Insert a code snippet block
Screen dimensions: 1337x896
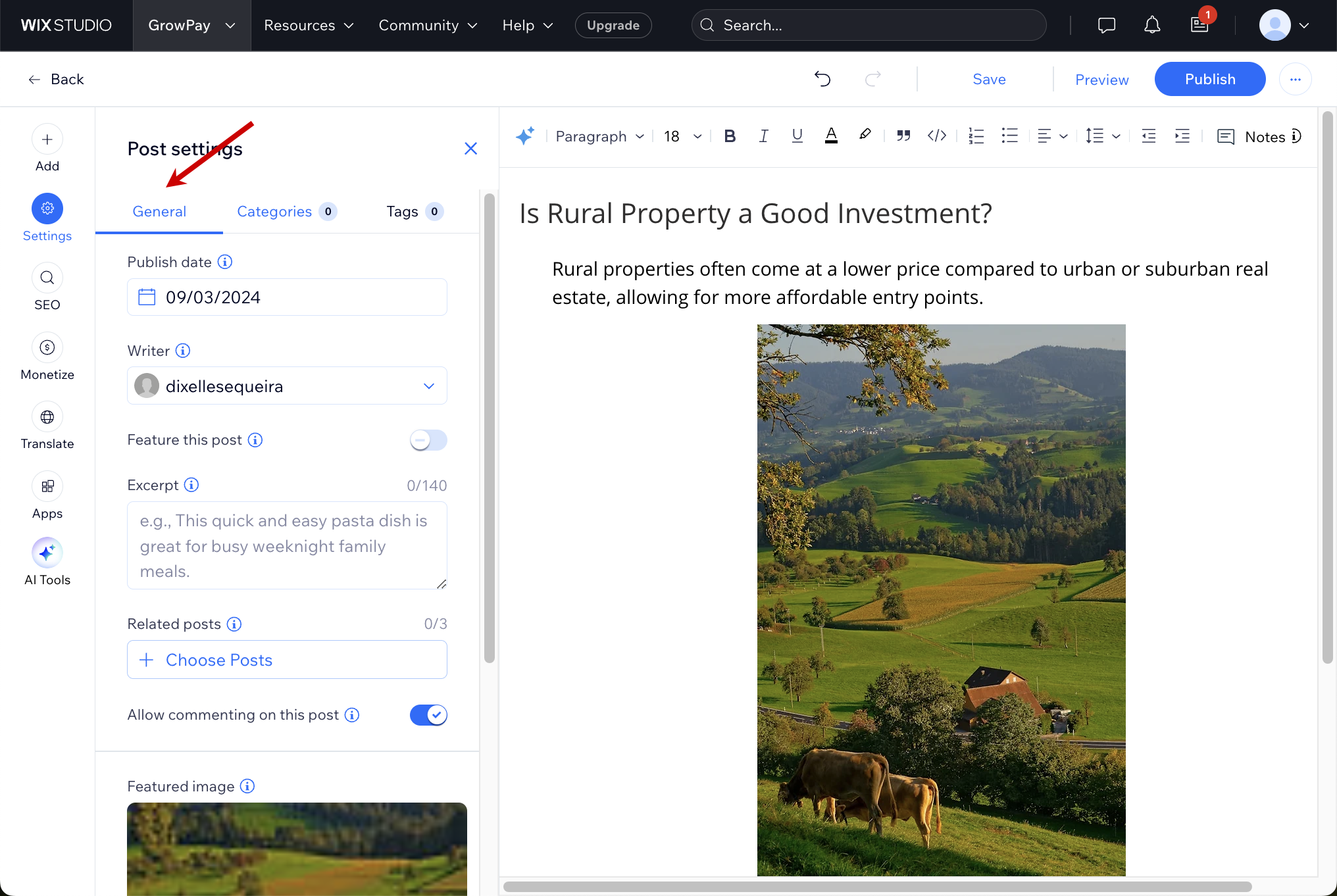(x=937, y=136)
